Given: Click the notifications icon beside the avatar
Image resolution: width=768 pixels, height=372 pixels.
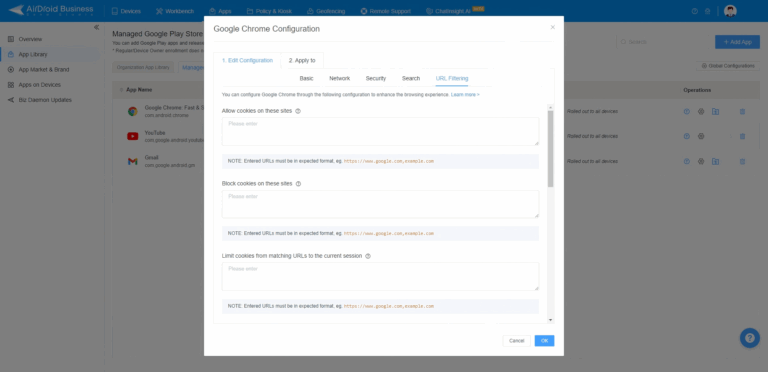Looking at the screenshot, I should tap(707, 11).
